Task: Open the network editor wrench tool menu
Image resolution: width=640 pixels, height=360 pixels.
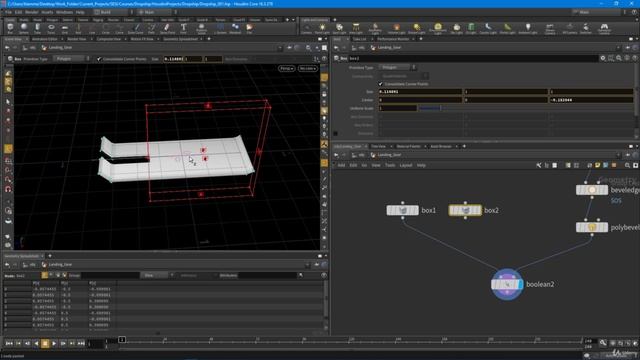Action: (539, 165)
